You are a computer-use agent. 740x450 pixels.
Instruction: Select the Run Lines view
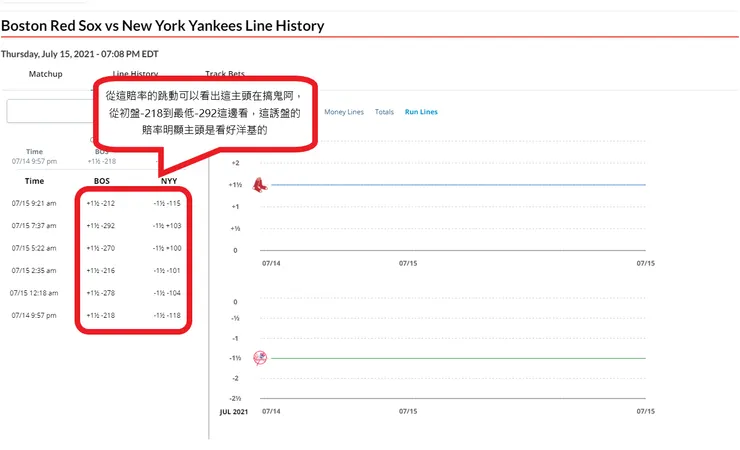pos(421,112)
